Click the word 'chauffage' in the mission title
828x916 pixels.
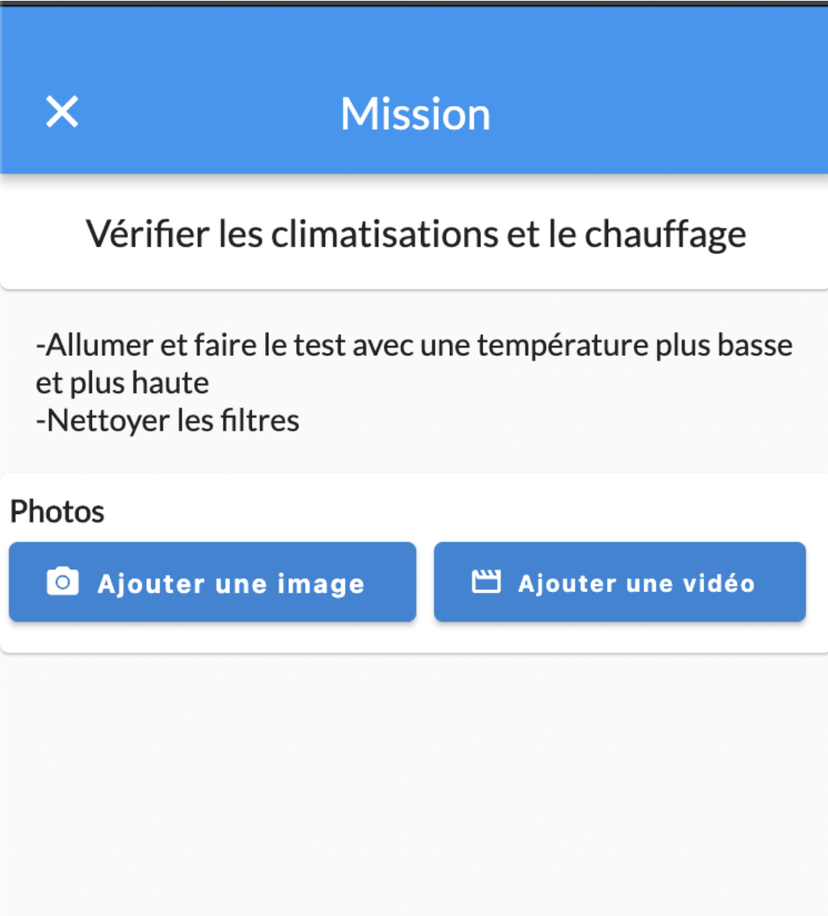tap(666, 235)
